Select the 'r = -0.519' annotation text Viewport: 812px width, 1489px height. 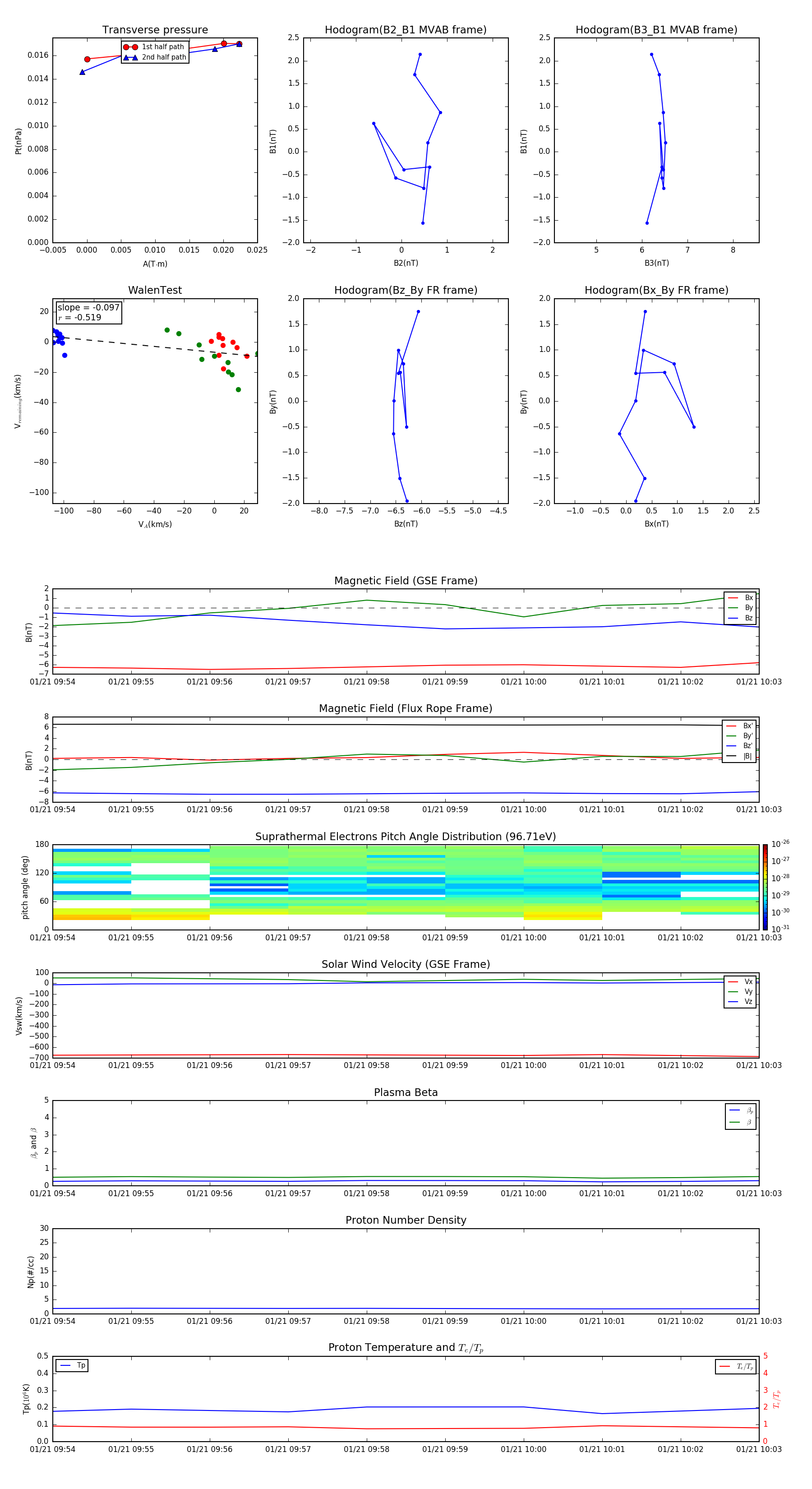click(80, 317)
